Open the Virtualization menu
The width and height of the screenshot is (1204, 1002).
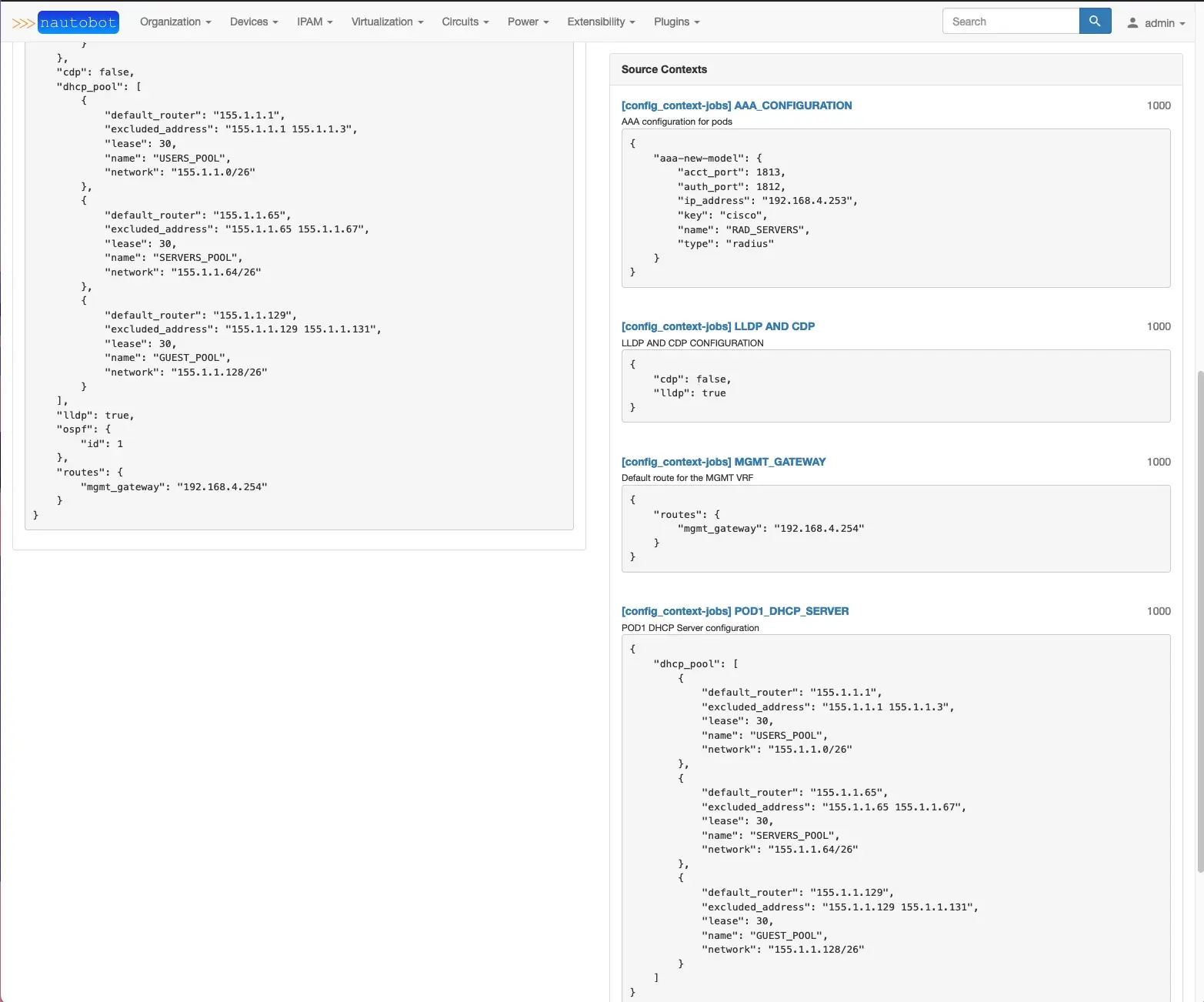387,22
